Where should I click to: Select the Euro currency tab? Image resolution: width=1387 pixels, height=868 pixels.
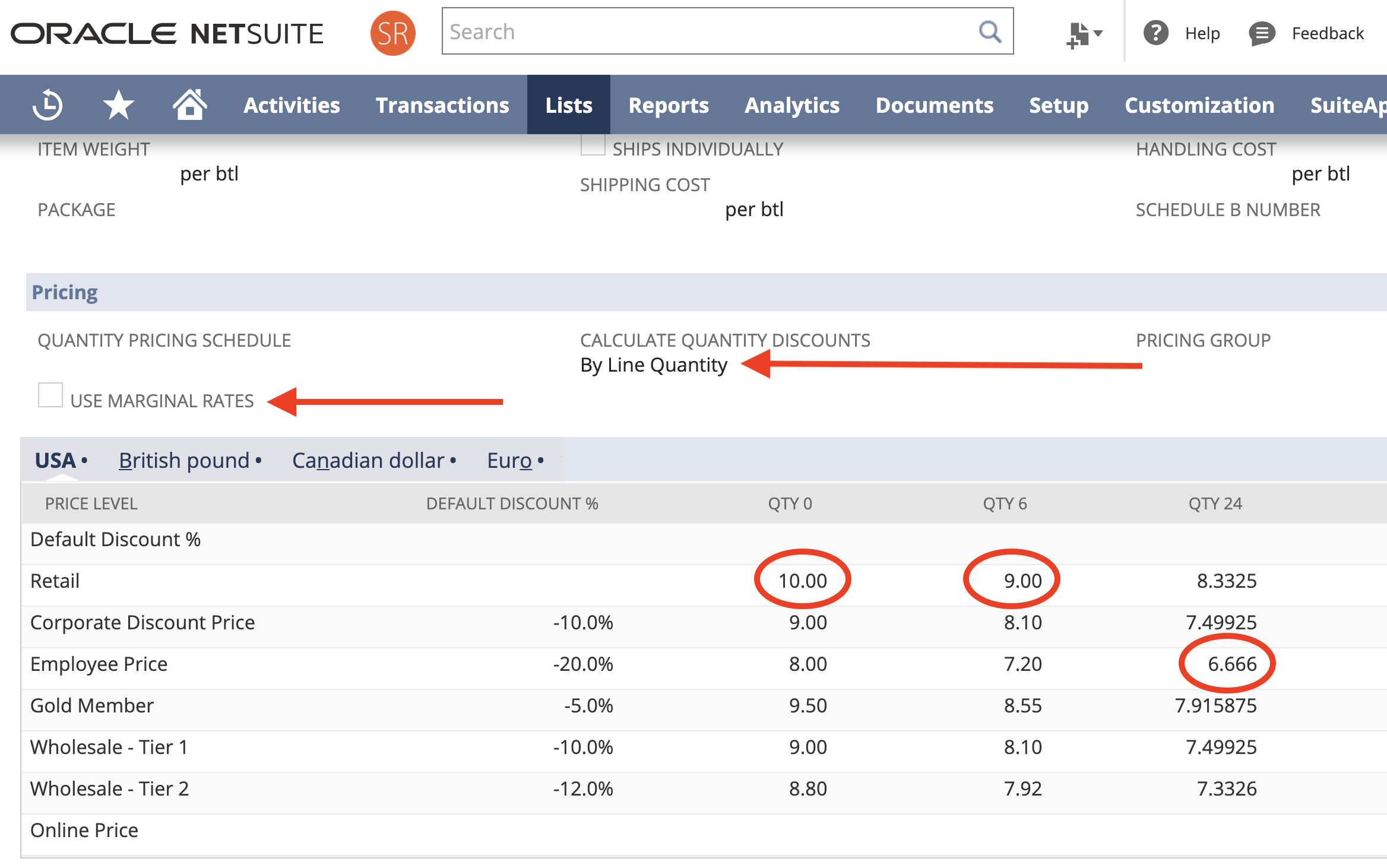click(509, 461)
